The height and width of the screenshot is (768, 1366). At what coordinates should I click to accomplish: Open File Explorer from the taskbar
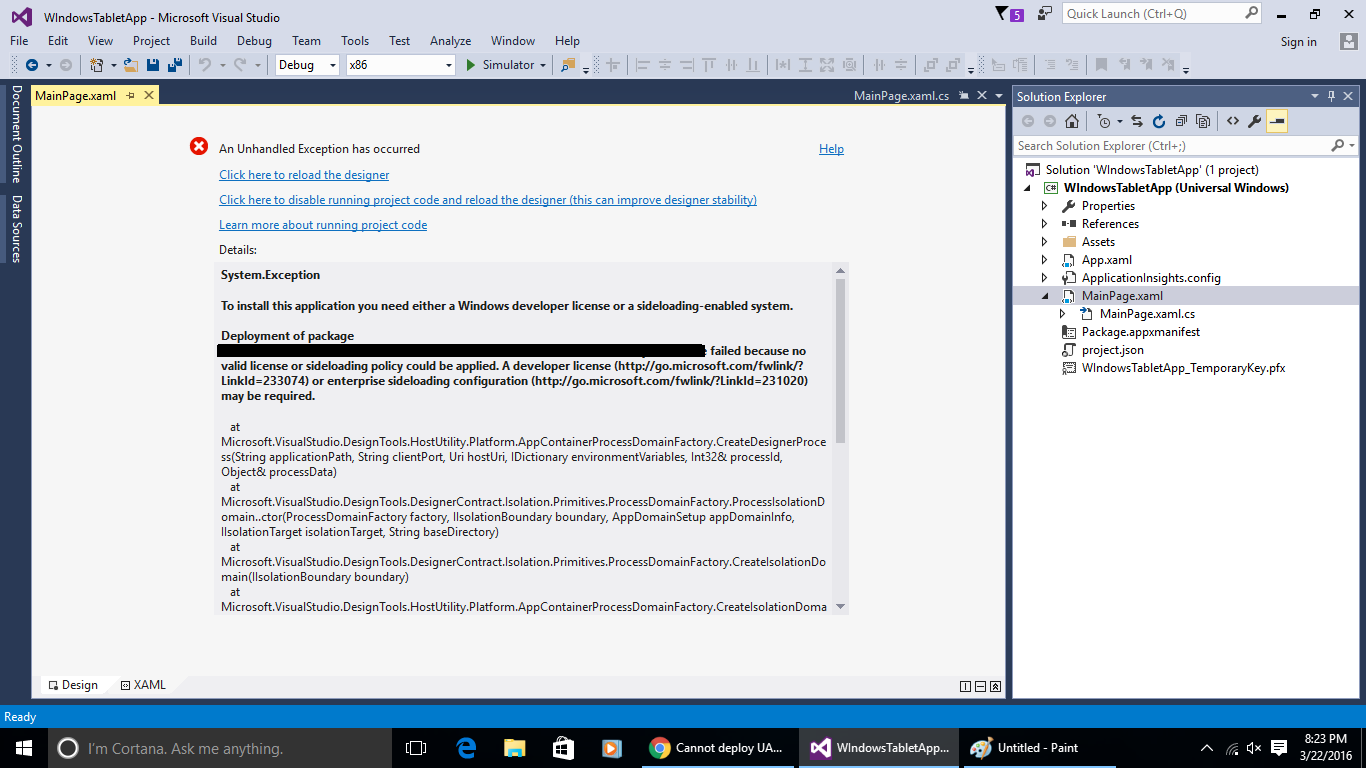coord(514,748)
